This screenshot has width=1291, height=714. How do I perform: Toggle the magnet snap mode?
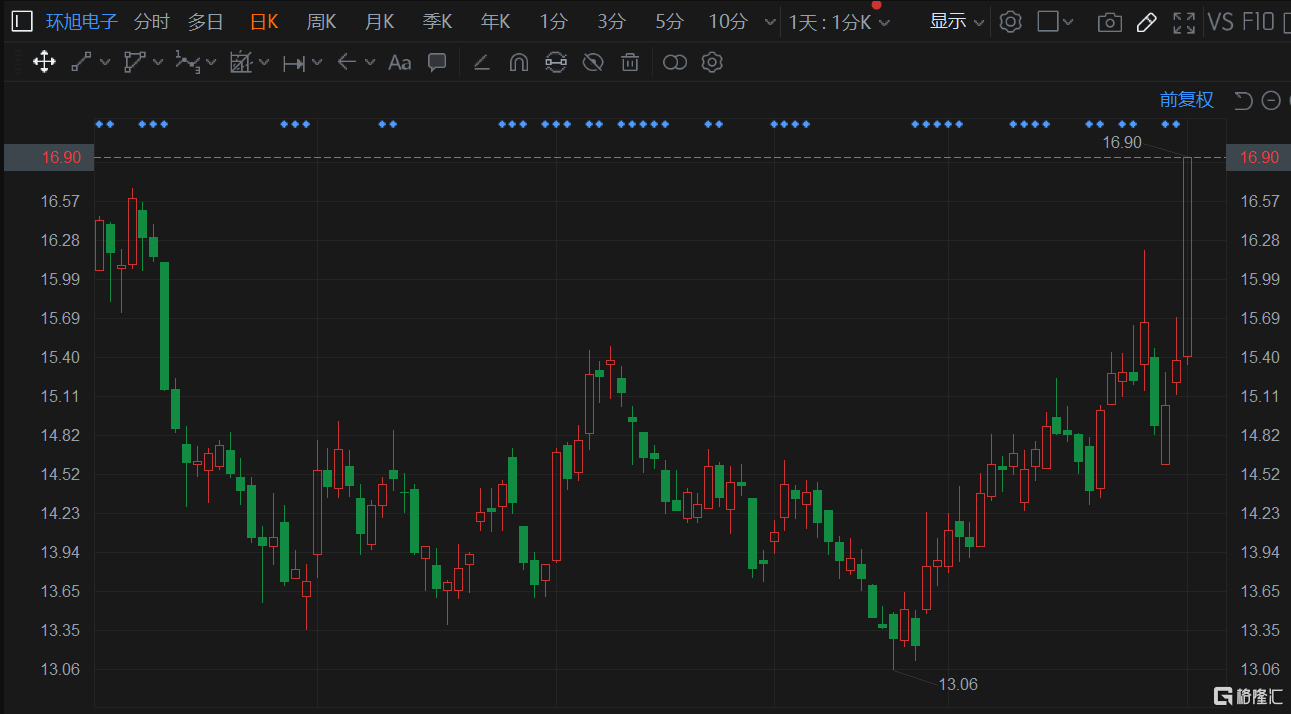518,62
